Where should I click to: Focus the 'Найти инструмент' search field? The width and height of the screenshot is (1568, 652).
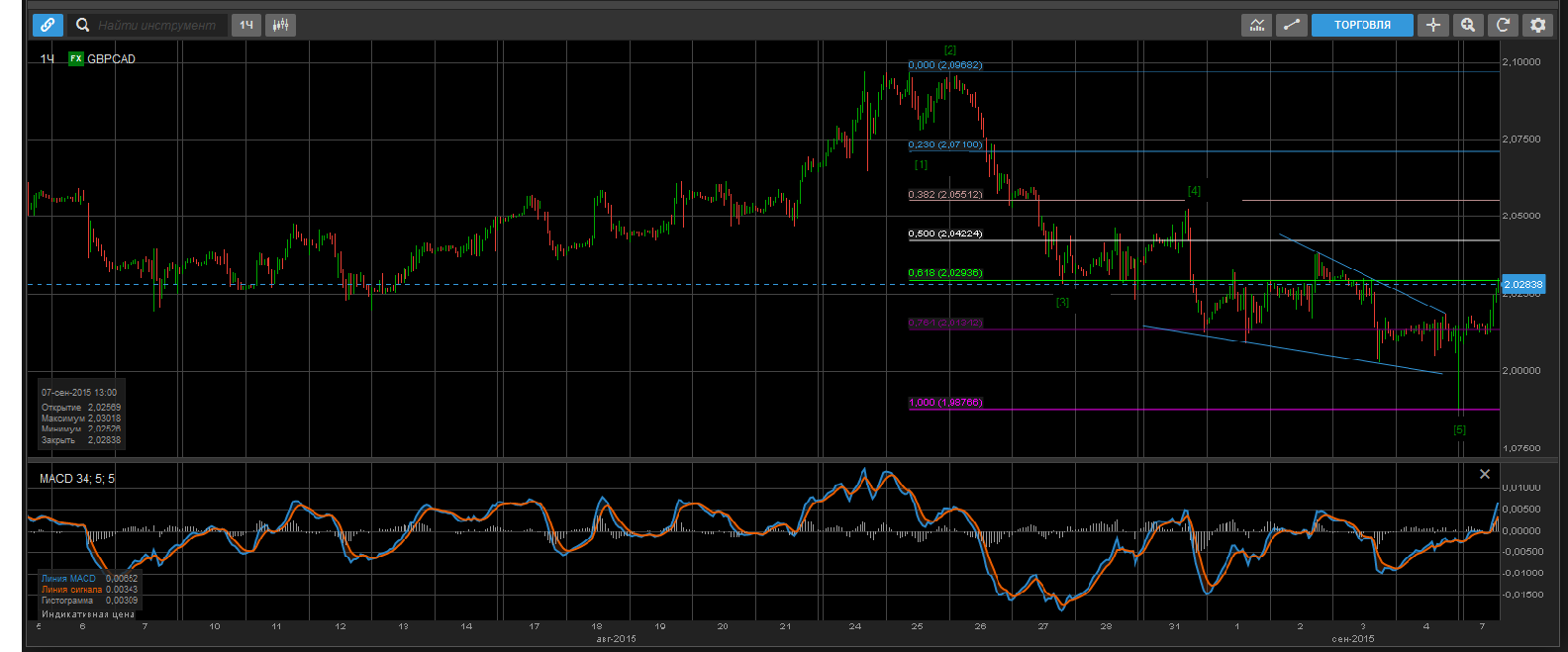[158, 25]
